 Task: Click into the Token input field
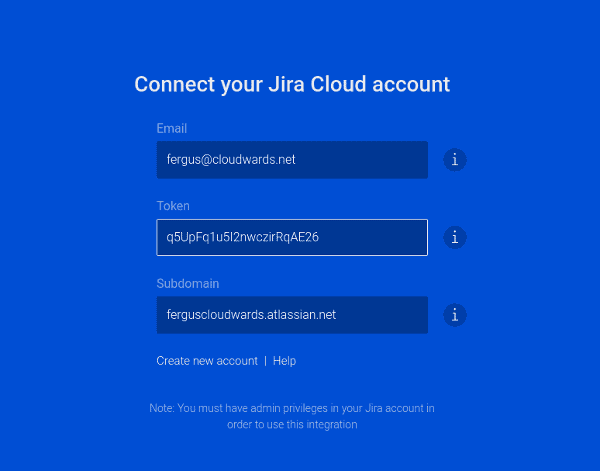coord(292,237)
